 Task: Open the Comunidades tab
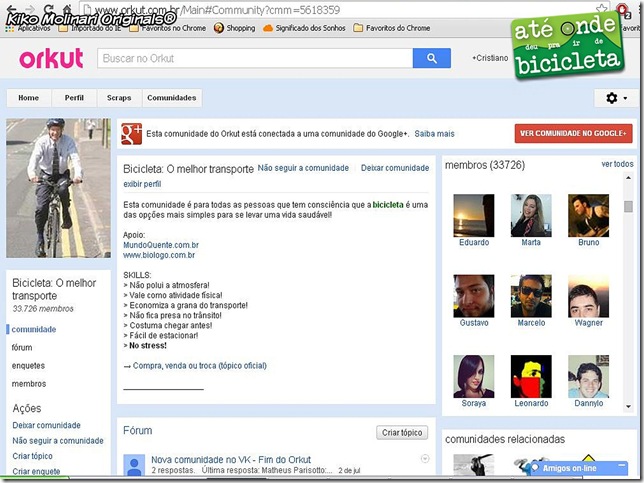(x=172, y=98)
